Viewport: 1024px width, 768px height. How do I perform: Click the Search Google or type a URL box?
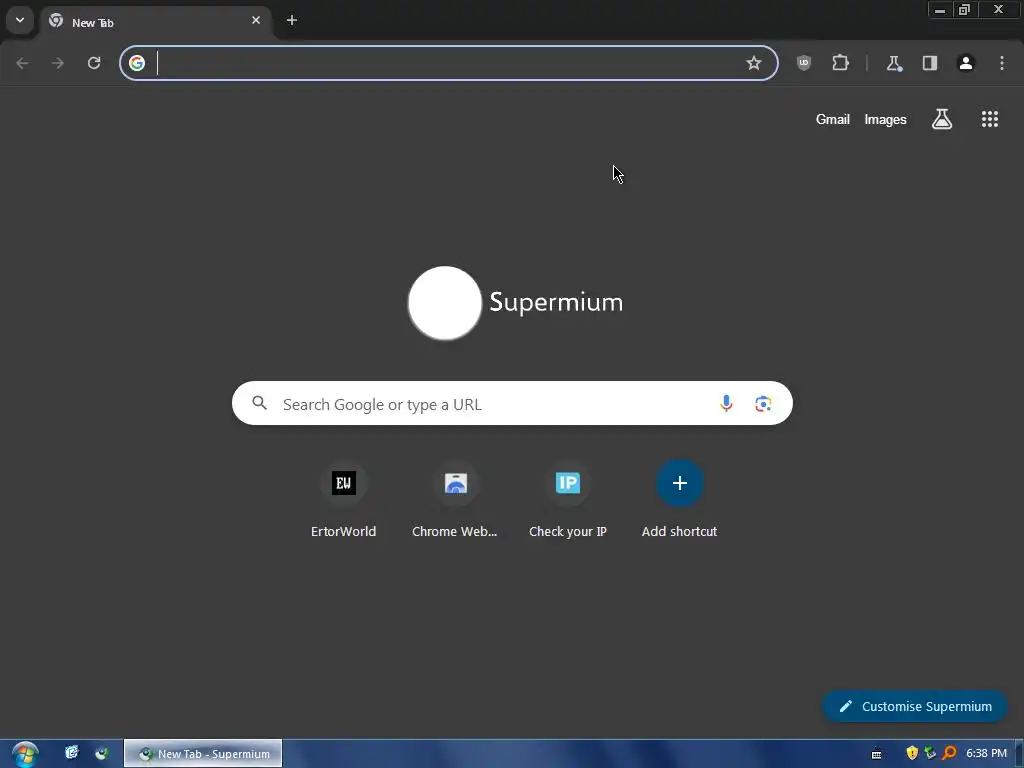point(512,403)
